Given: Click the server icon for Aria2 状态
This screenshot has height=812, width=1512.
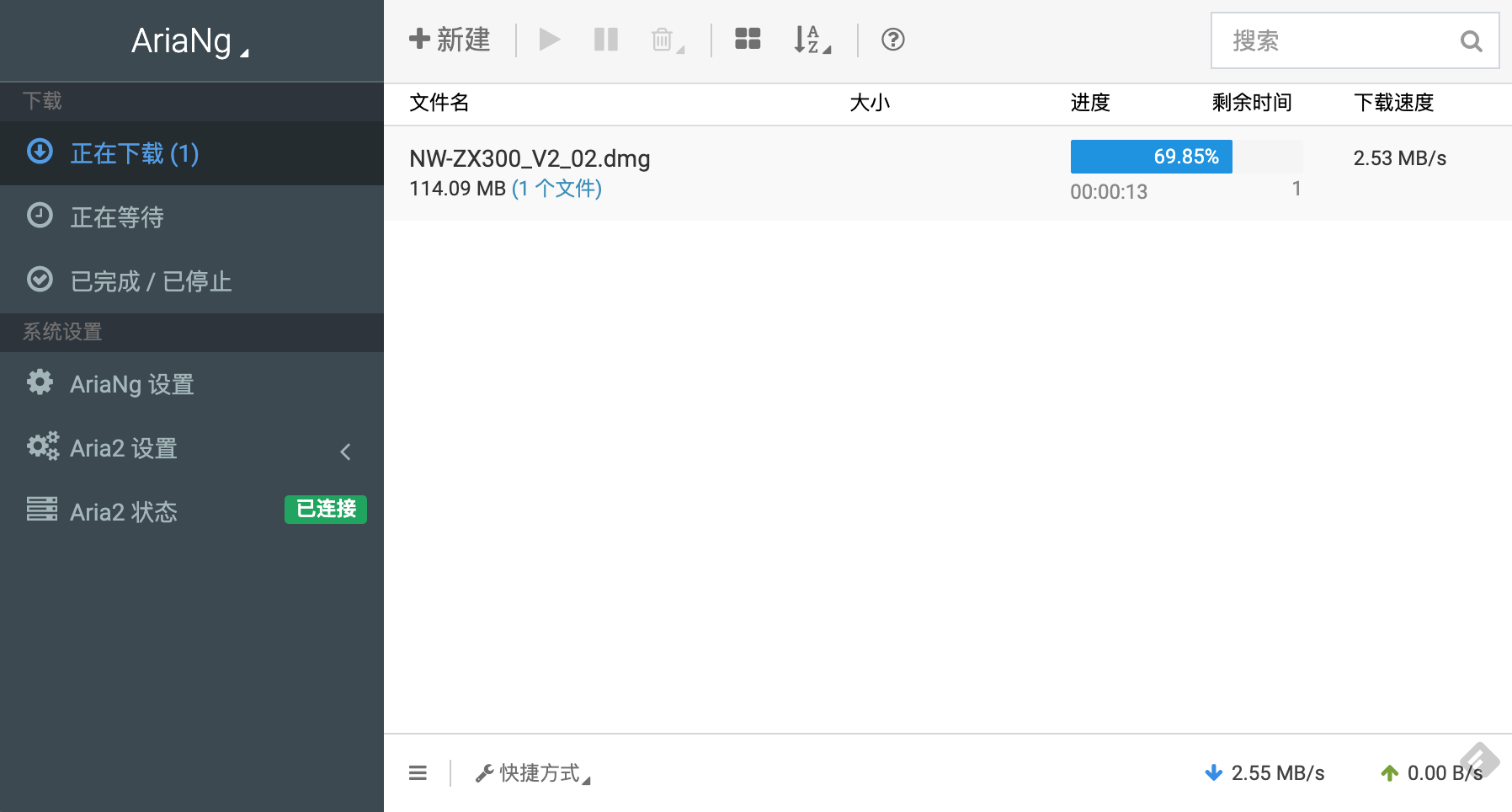Looking at the screenshot, I should click(x=42, y=509).
